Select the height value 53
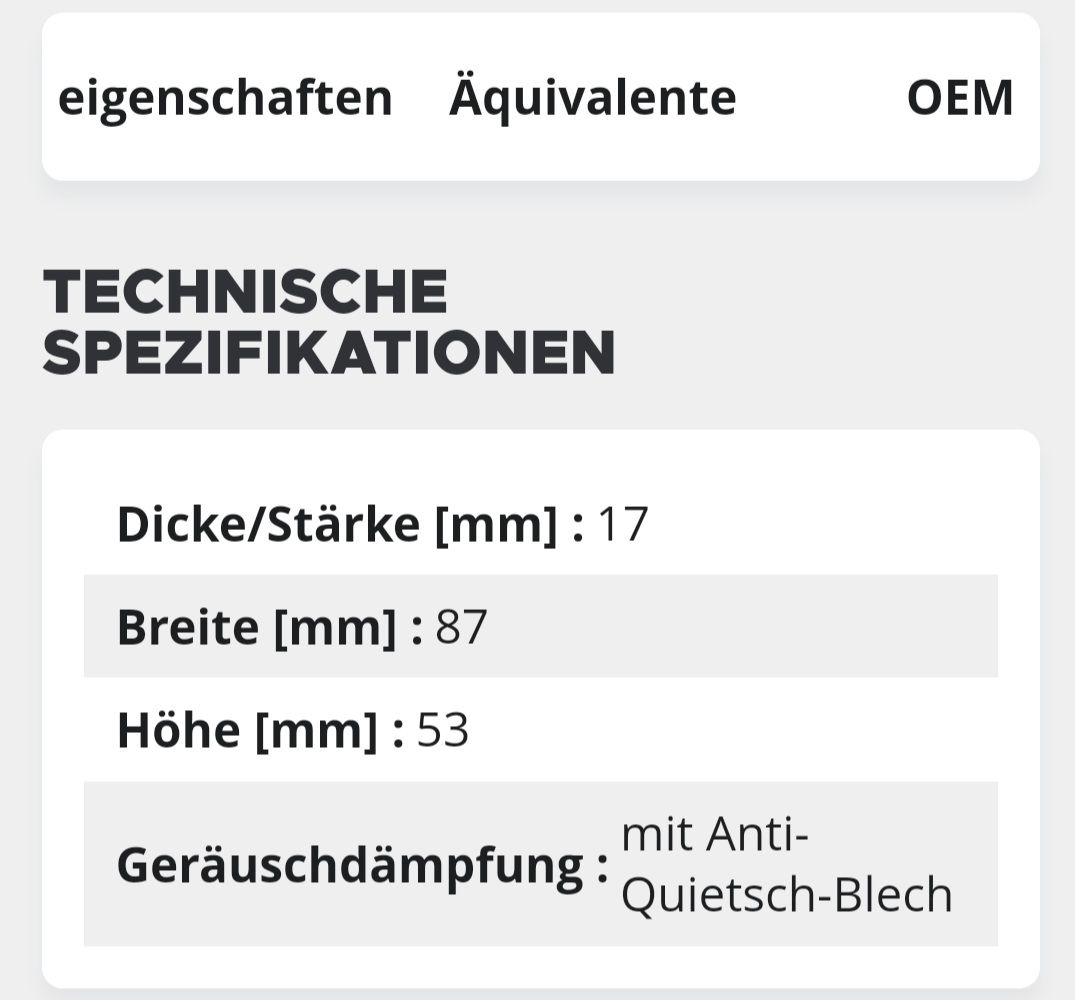The width and height of the screenshot is (1075, 1000). pyautogui.click(x=442, y=730)
